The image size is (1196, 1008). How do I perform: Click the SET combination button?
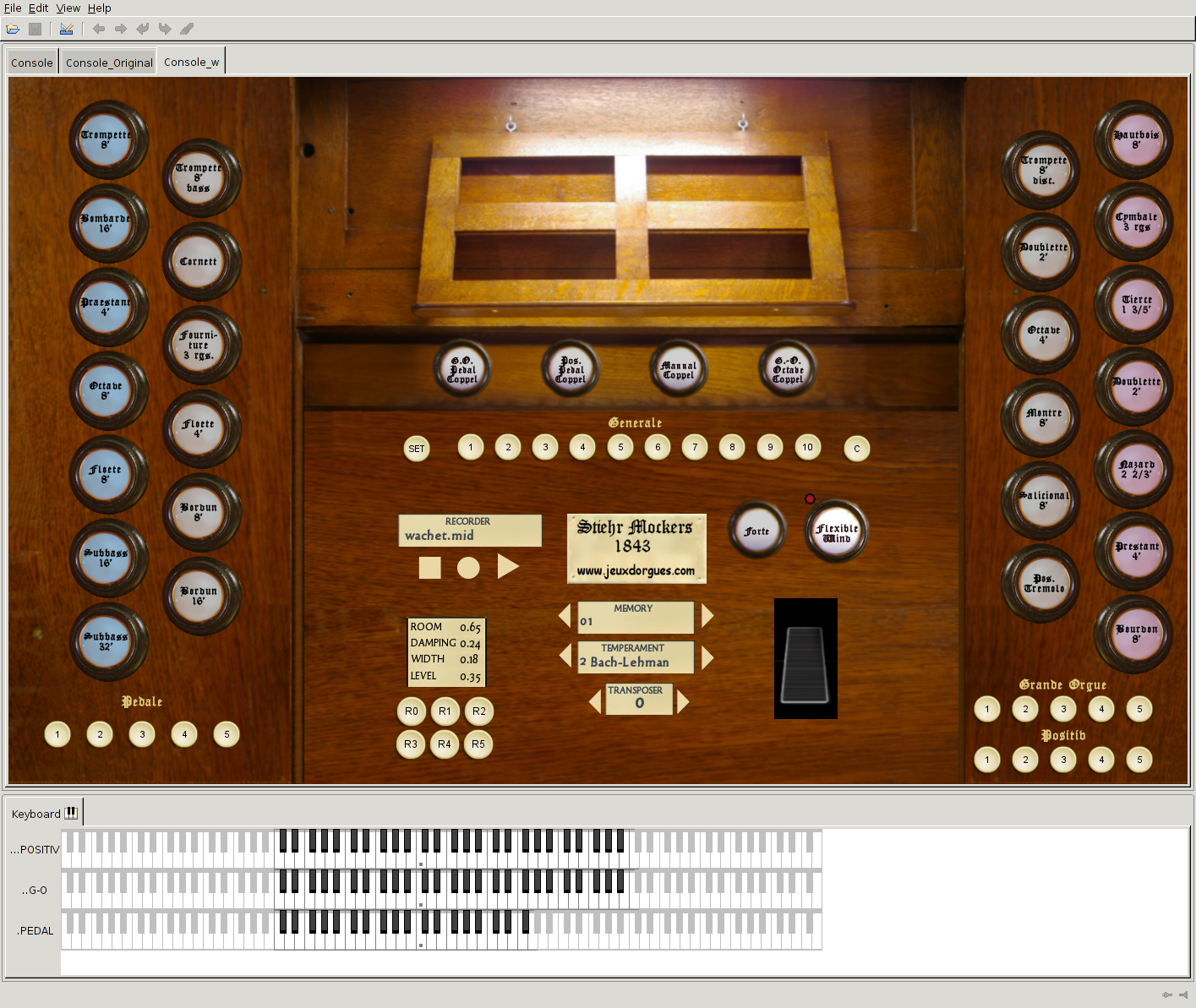coord(417,449)
